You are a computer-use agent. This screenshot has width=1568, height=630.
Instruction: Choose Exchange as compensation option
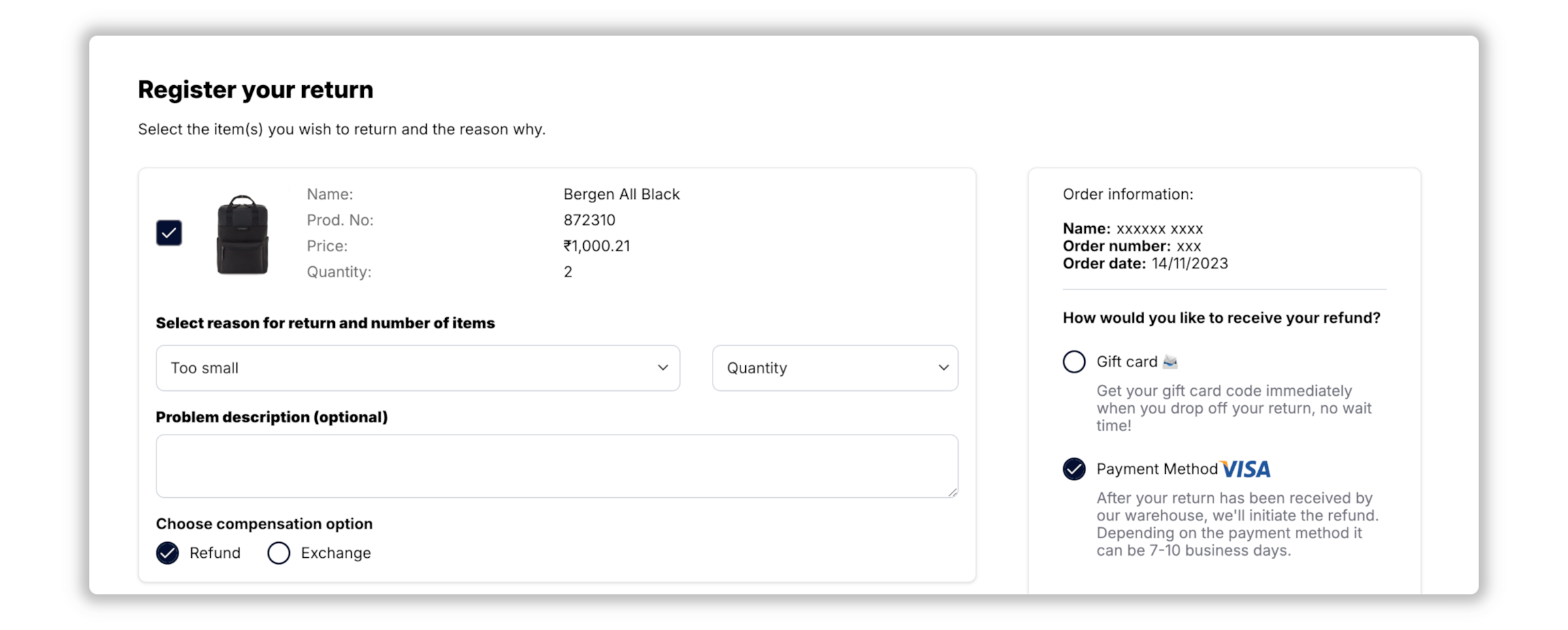(279, 553)
